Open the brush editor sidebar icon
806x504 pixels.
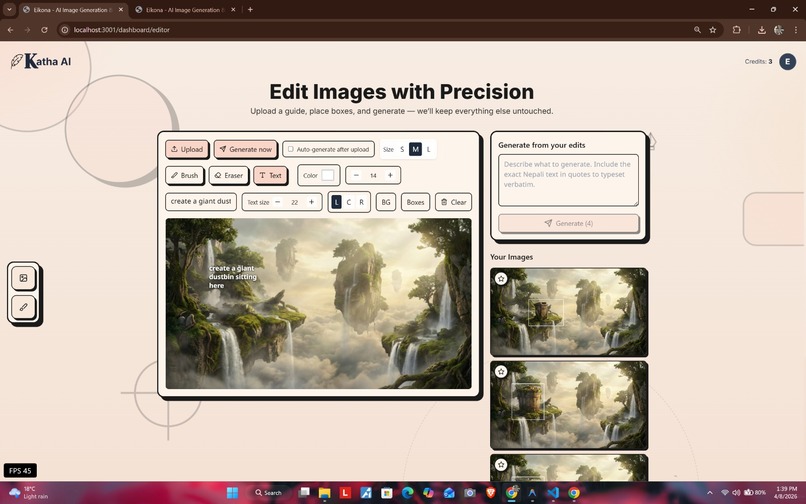pos(24,307)
